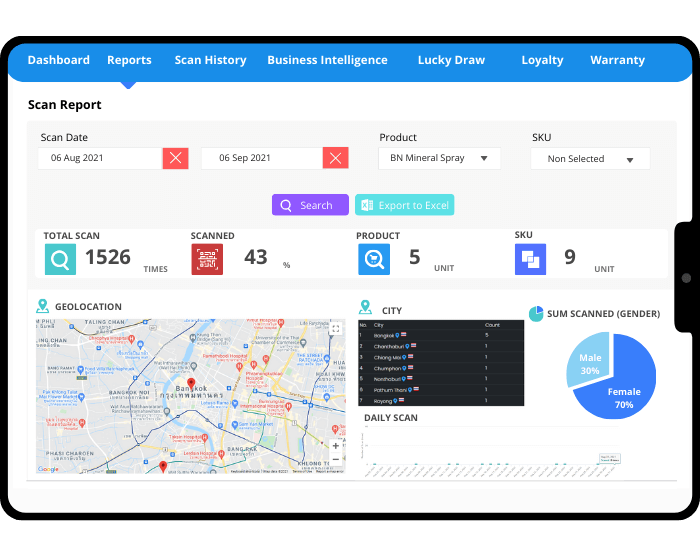Zoom out the map with minus button
The height and width of the screenshot is (550, 700).
click(x=335, y=461)
